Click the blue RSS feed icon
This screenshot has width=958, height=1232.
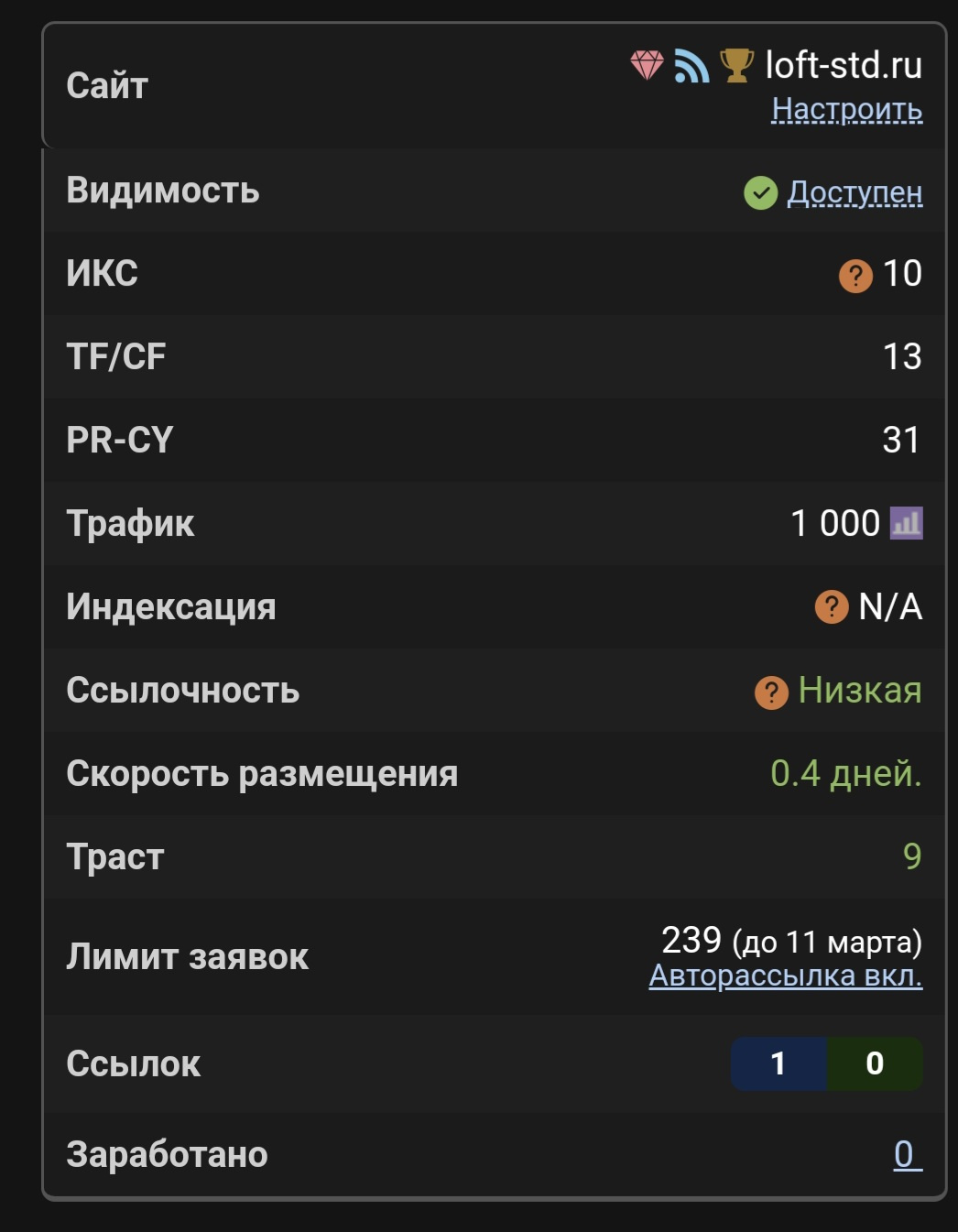click(x=691, y=66)
